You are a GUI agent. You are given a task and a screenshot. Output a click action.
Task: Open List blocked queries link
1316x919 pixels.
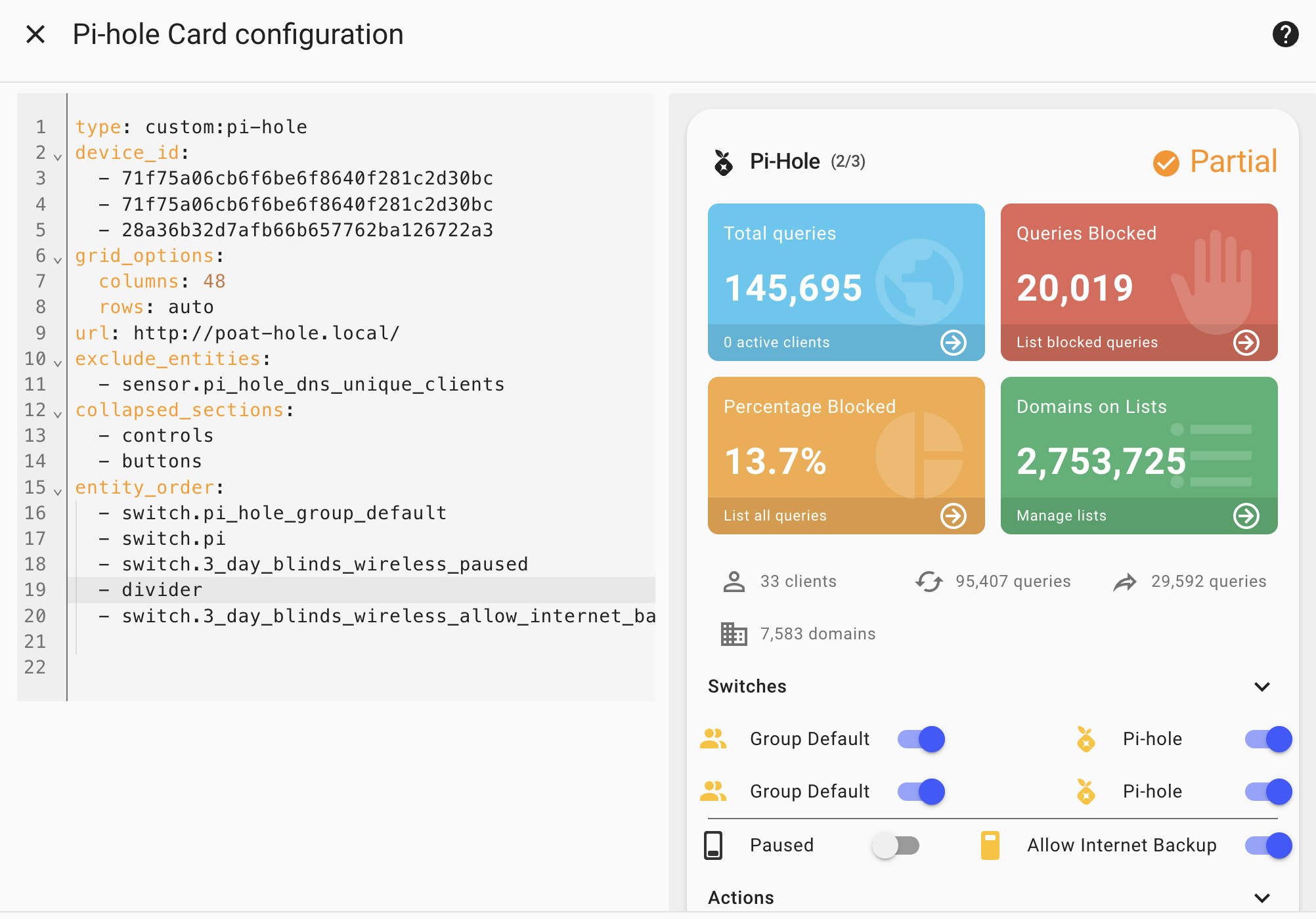(x=1087, y=343)
